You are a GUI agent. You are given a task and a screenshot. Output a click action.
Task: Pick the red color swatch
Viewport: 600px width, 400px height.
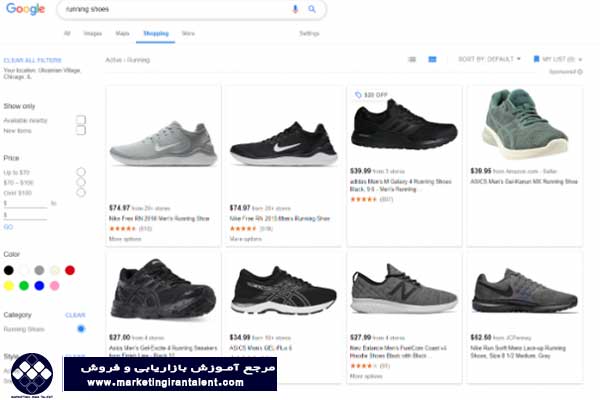(70, 270)
